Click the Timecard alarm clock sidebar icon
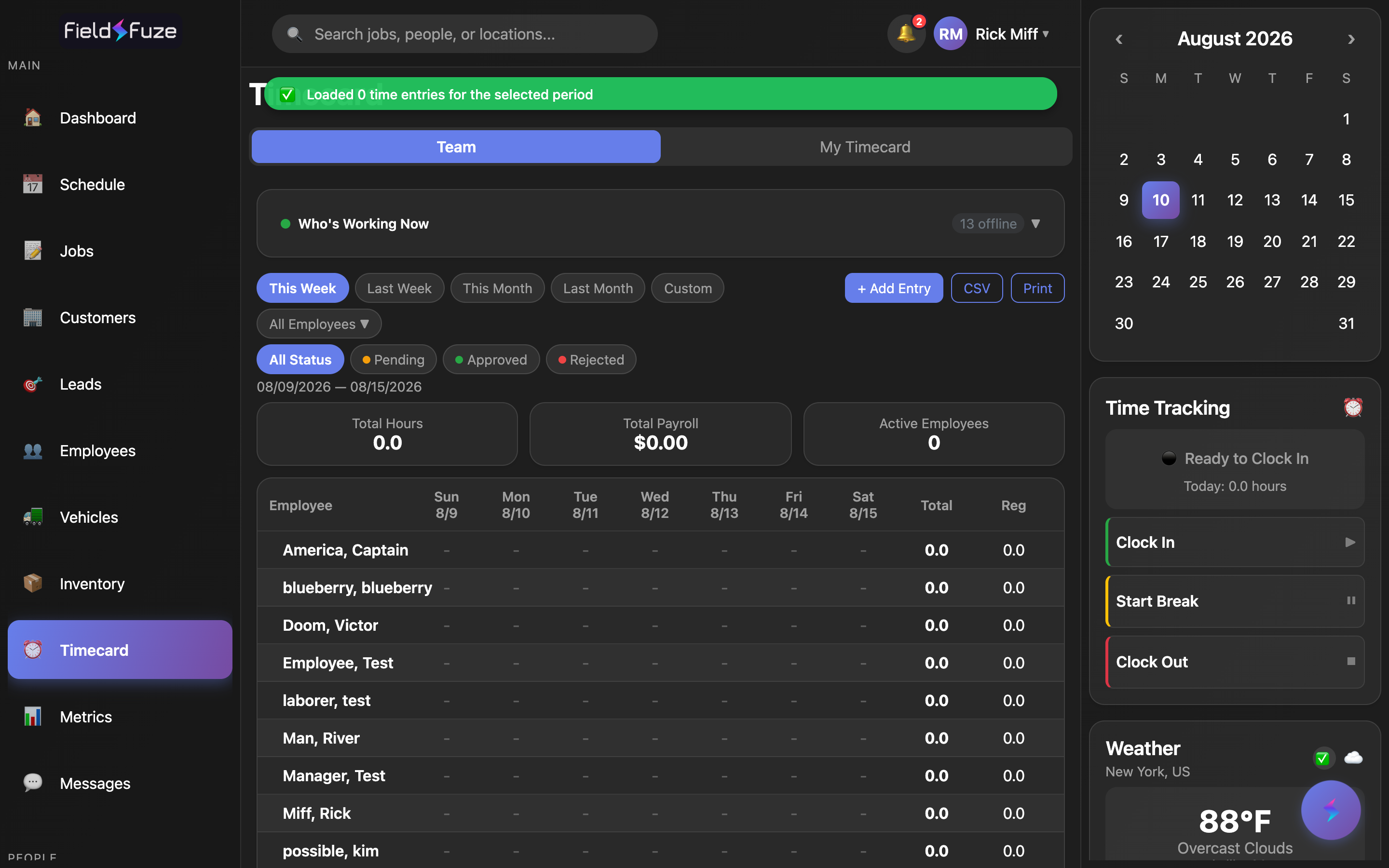 pyautogui.click(x=33, y=650)
